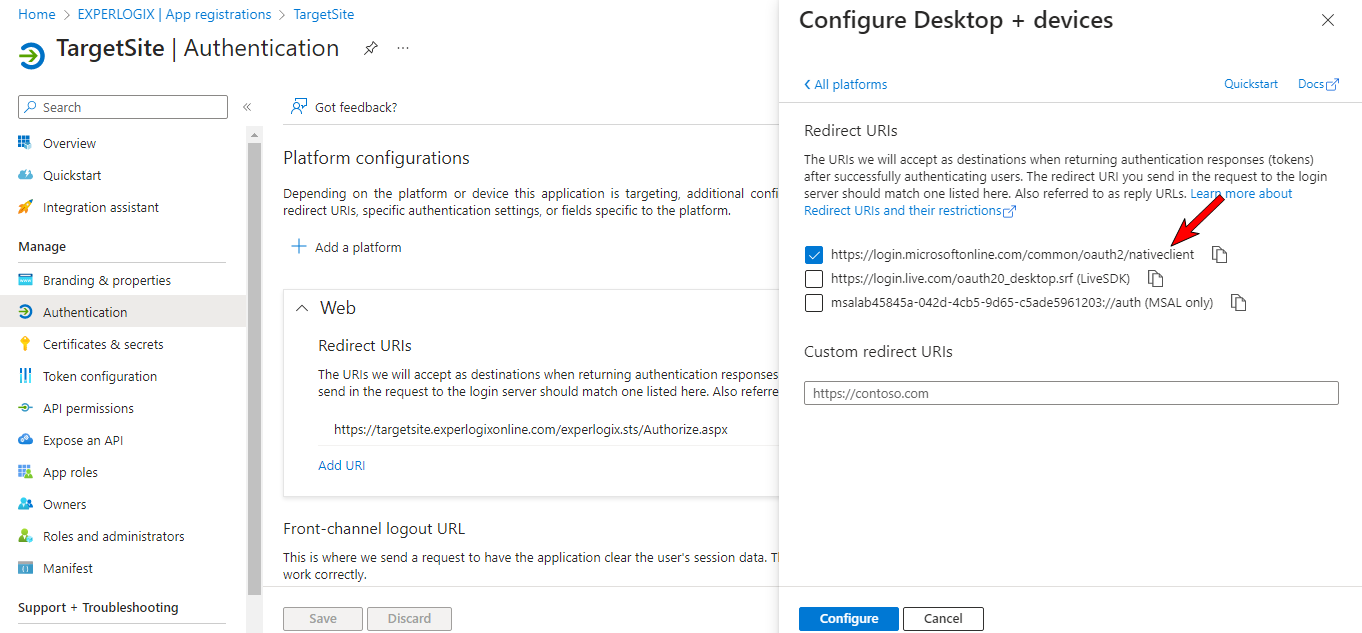Click Add a platform

coord(346,247)
